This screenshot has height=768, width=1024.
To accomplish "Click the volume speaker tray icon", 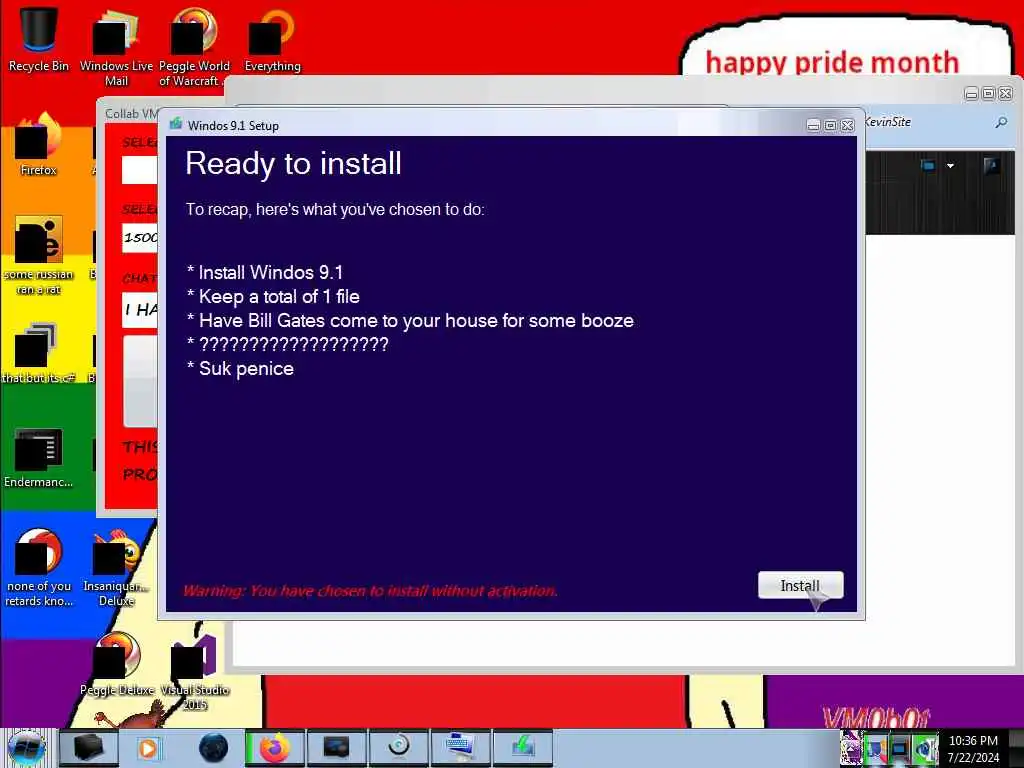I will pyautogui.click(x=924, y=749).
